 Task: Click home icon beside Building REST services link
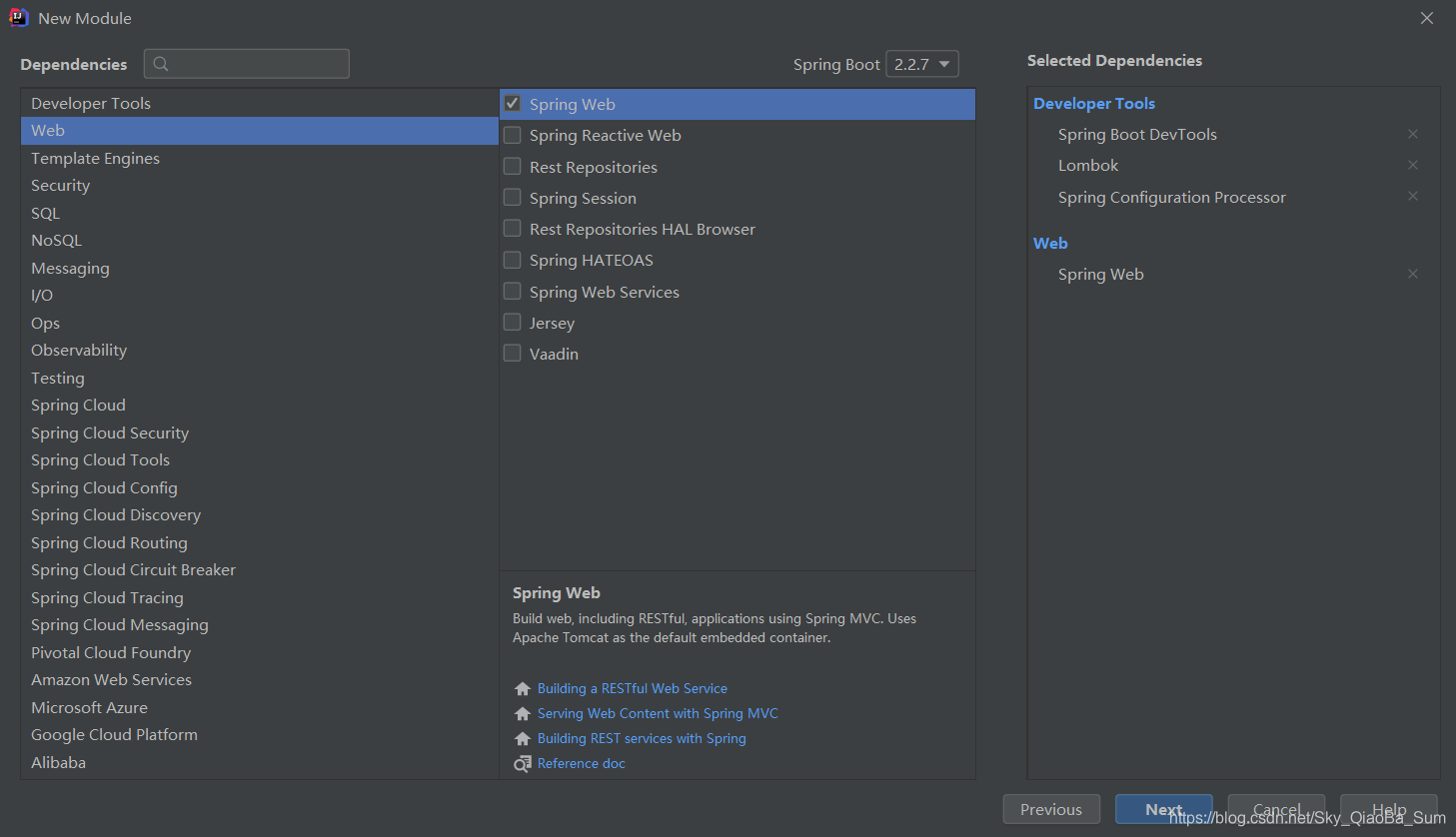(522, 739)
